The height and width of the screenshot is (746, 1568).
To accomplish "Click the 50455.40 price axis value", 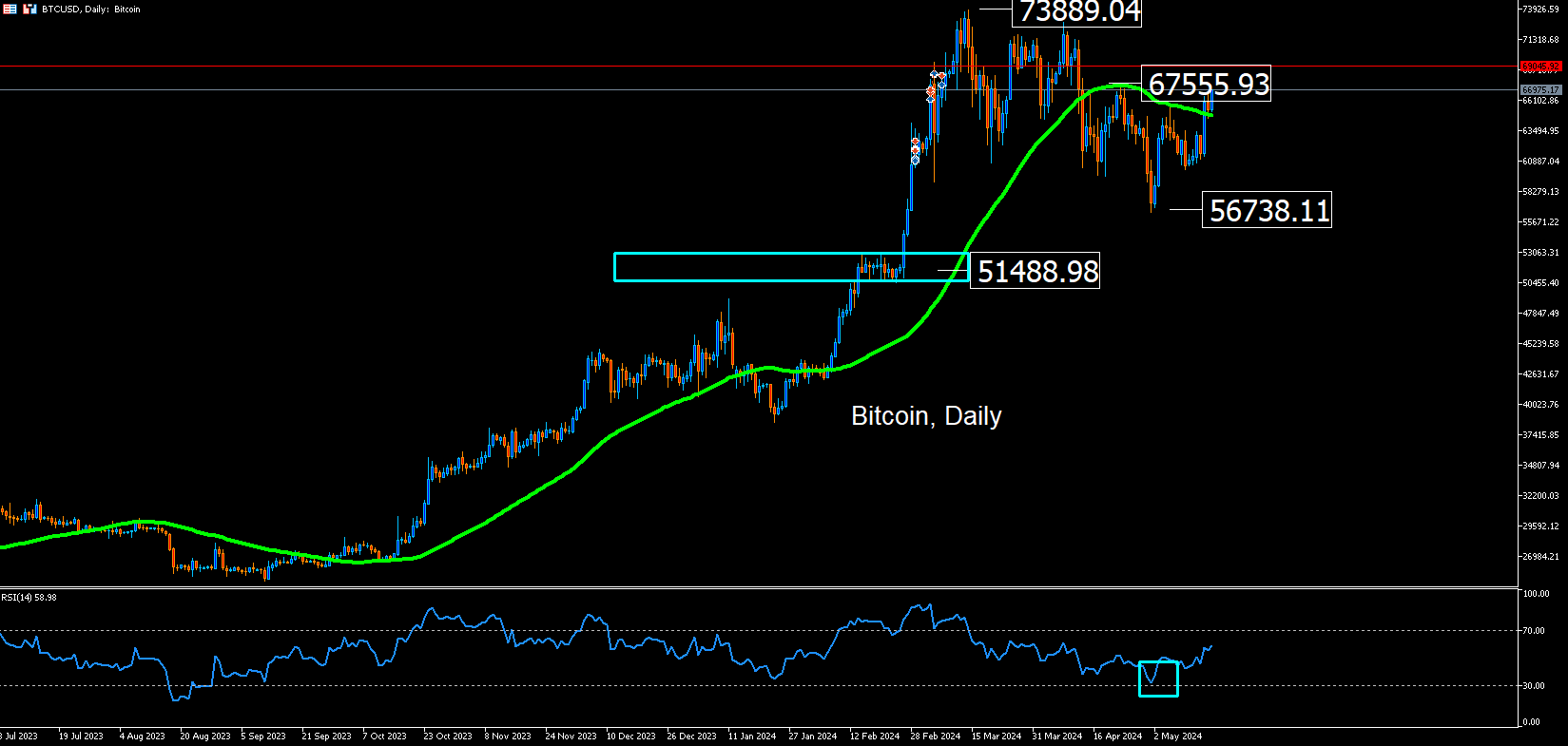I will [x=1540, y=283].
